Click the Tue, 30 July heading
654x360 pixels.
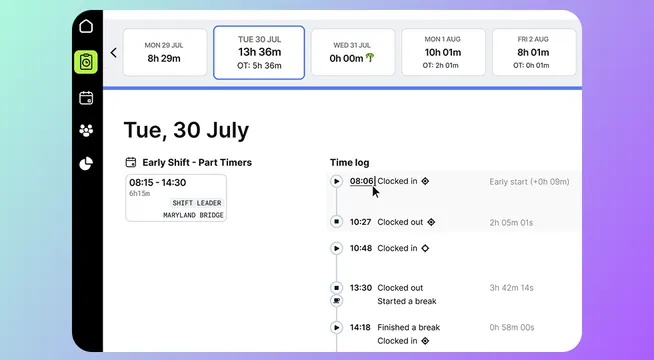point(186,130)
